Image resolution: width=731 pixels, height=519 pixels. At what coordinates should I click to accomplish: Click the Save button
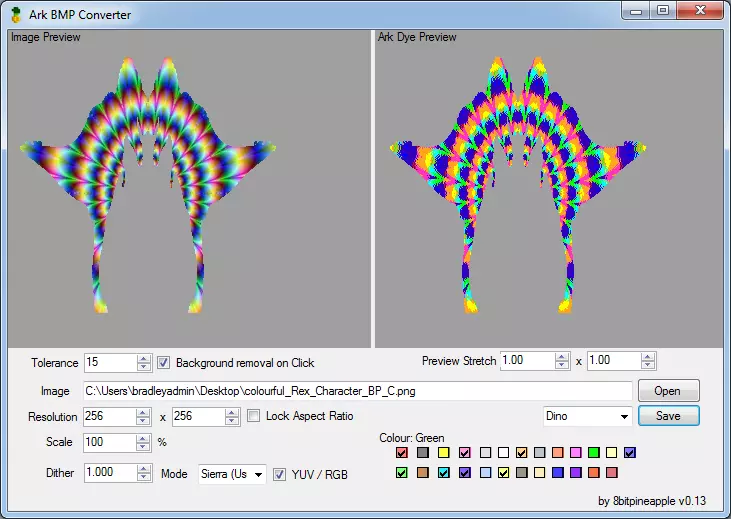tap(668, 415)
